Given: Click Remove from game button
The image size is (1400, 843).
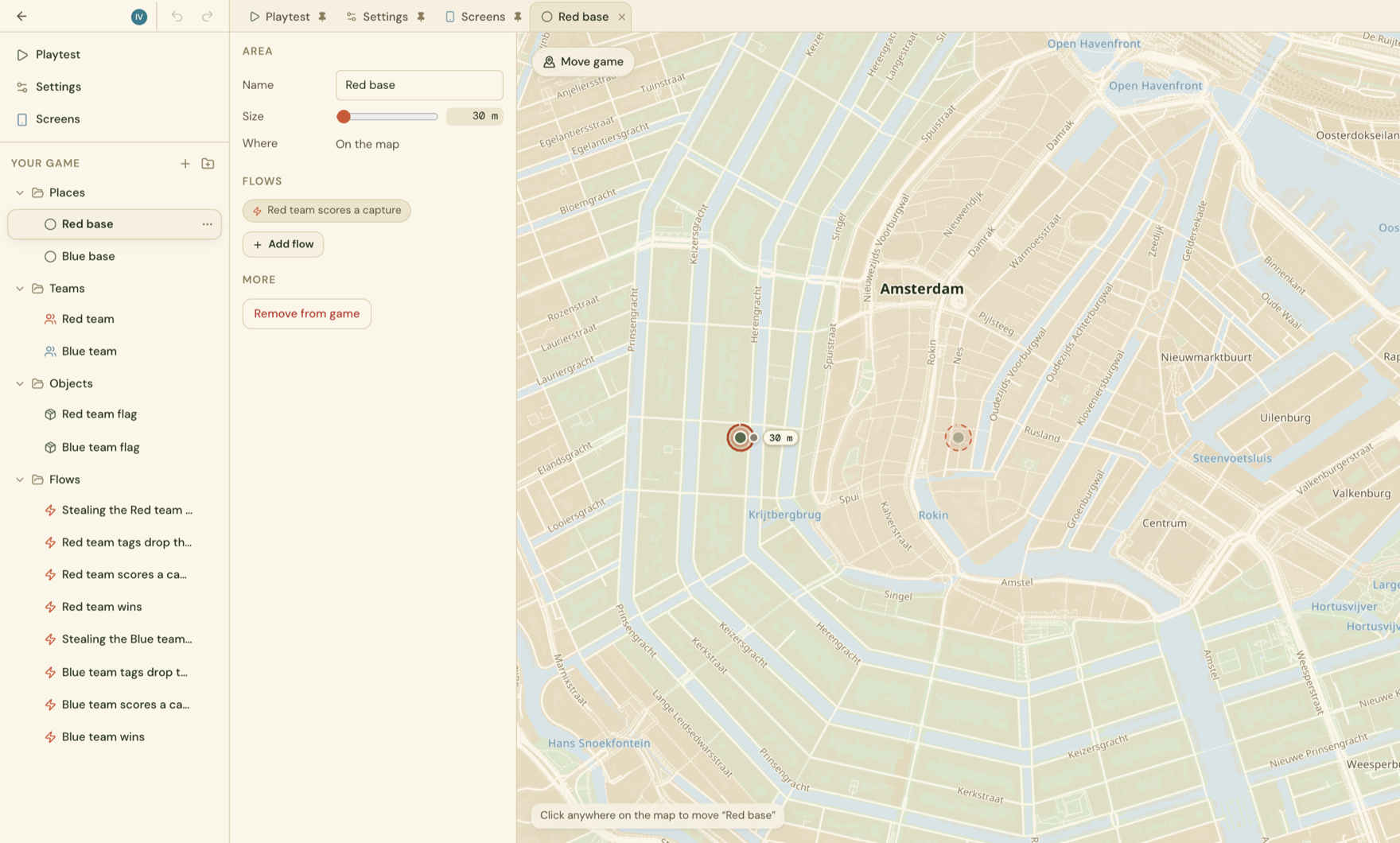Looking at the screenshot, I should (307, 313).
